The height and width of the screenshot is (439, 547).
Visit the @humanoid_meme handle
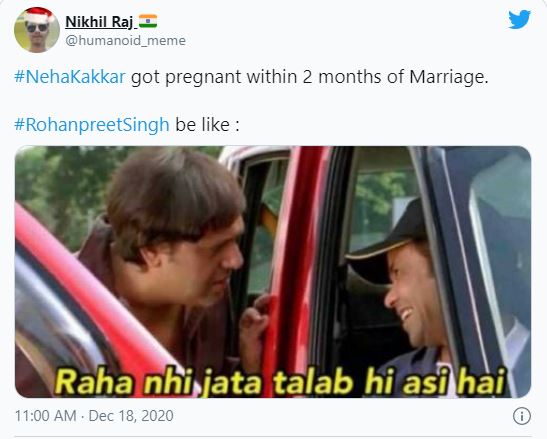point(126,40)
